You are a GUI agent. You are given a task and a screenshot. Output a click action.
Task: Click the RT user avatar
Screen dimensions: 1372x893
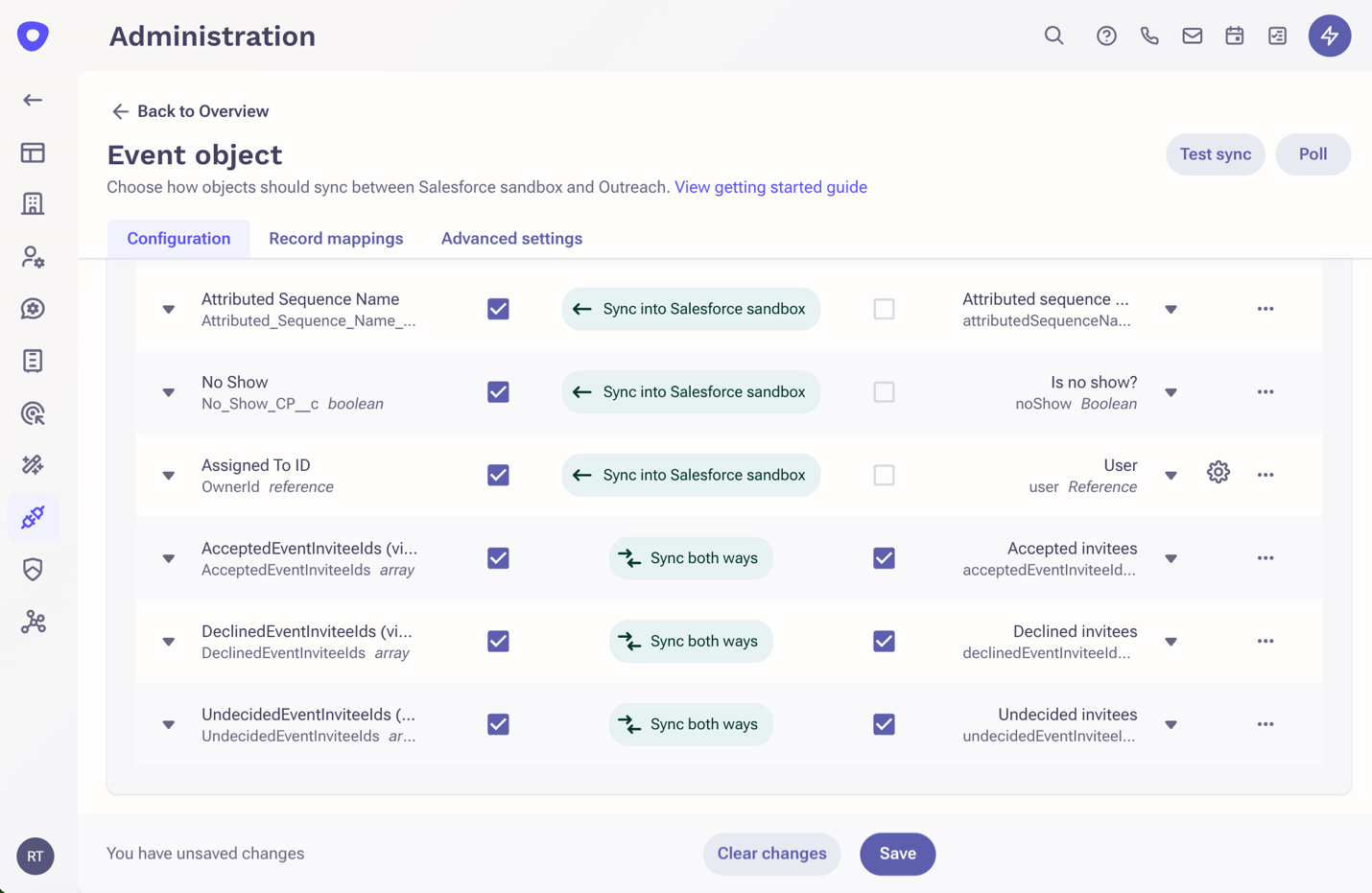pyautogui.click(x=35, y=856)
